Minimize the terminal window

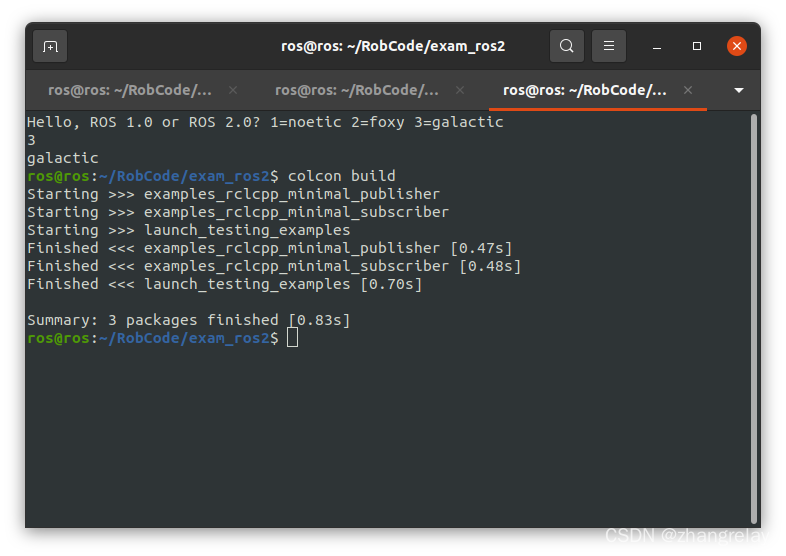657,47
